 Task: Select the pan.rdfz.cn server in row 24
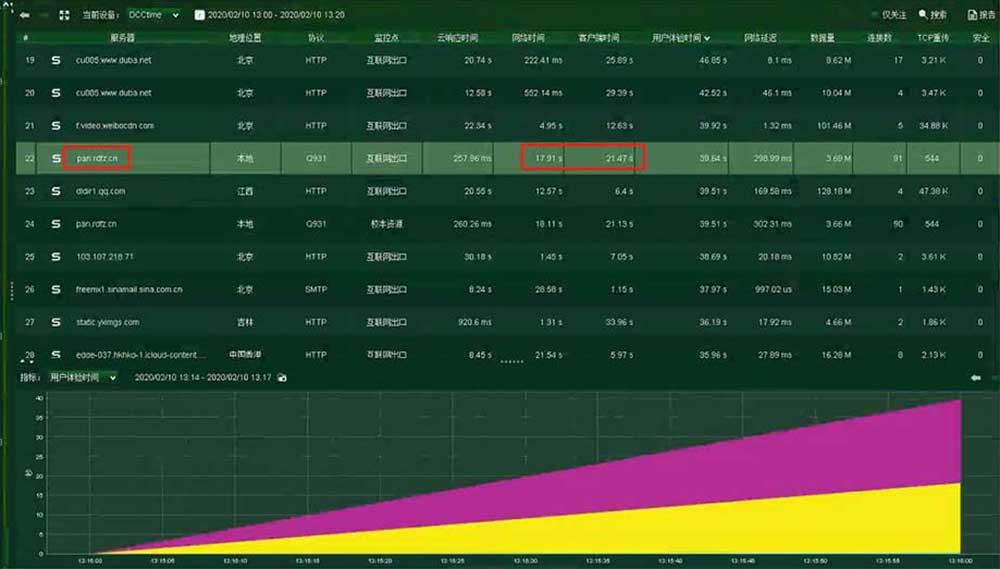click(x=96, y=224)
